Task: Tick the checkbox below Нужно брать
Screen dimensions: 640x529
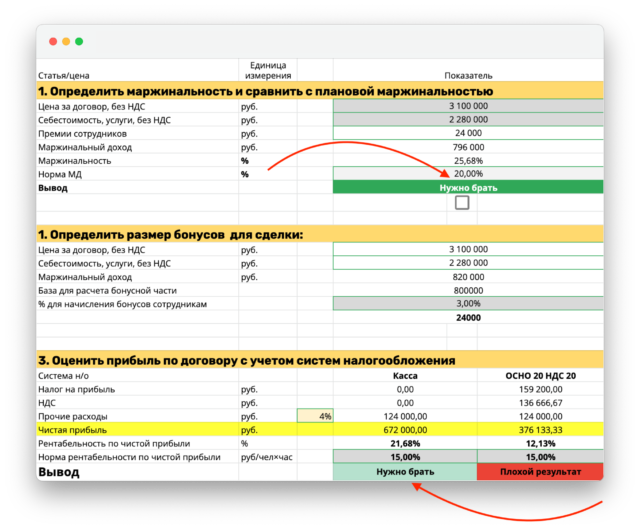Action: [462, 202]
